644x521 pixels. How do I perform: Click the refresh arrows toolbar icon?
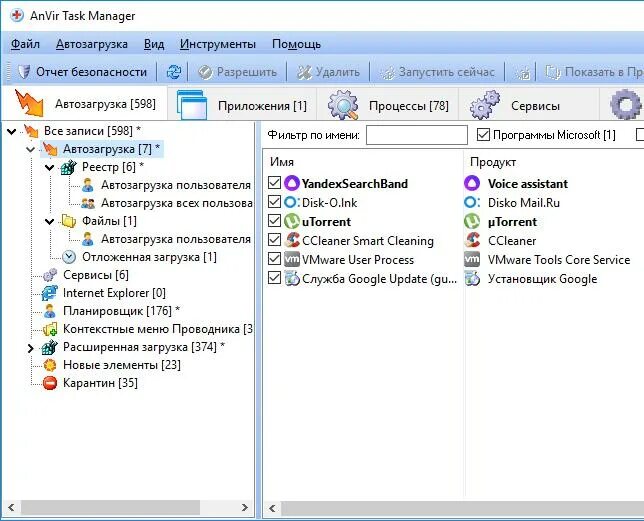coord(173,72)
